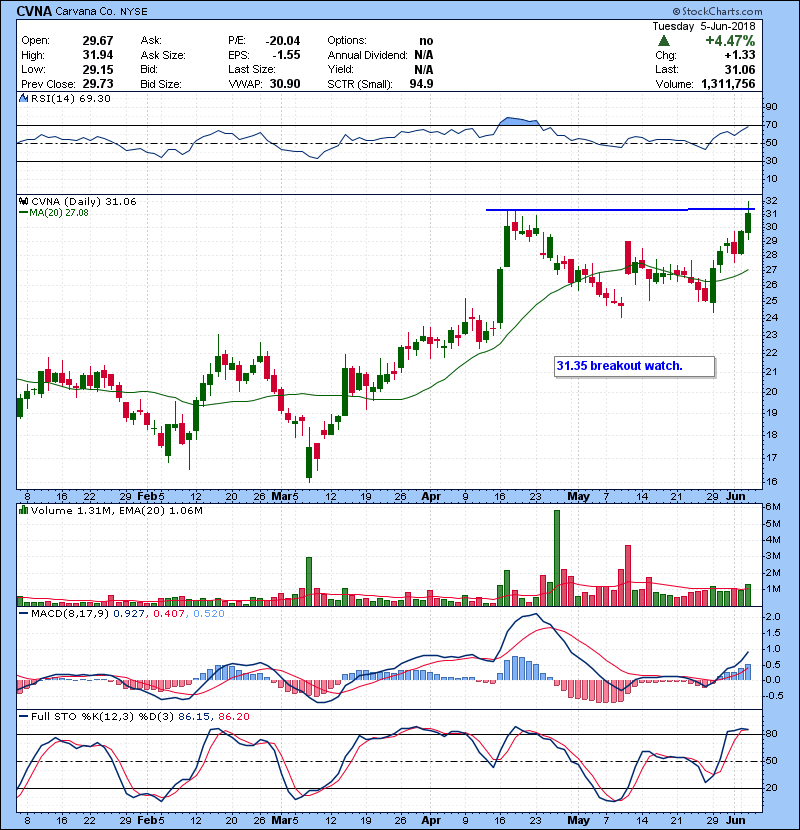The width and height of the screenshot is (800, 830).
Task: Click the date Tuesday 5-Jun-2018
Action: pos(704,26)
